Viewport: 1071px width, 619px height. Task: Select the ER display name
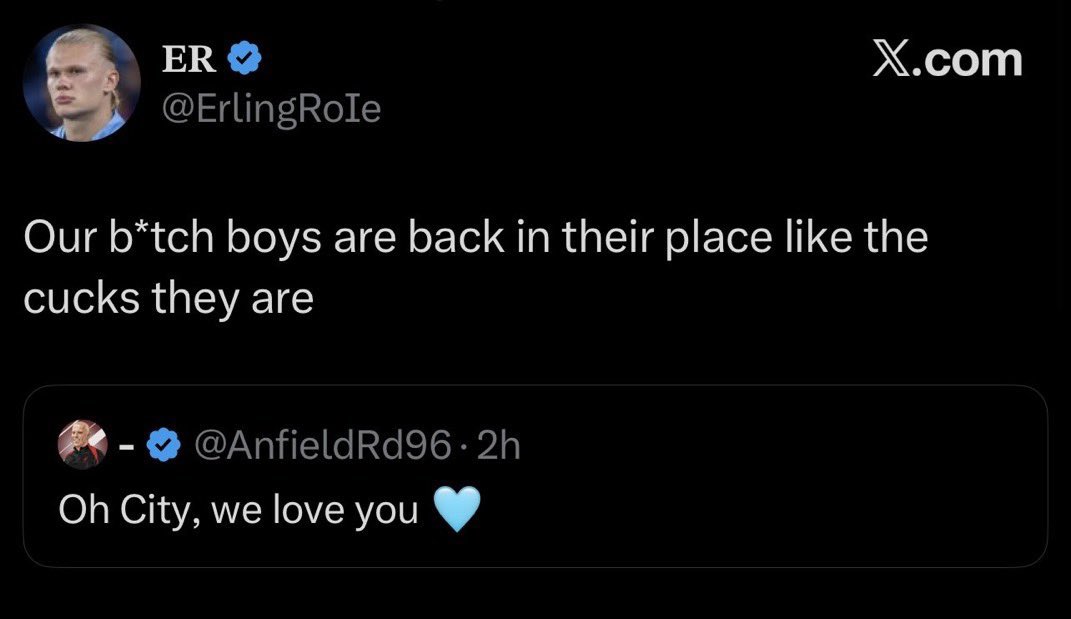[x=189, y=59]
